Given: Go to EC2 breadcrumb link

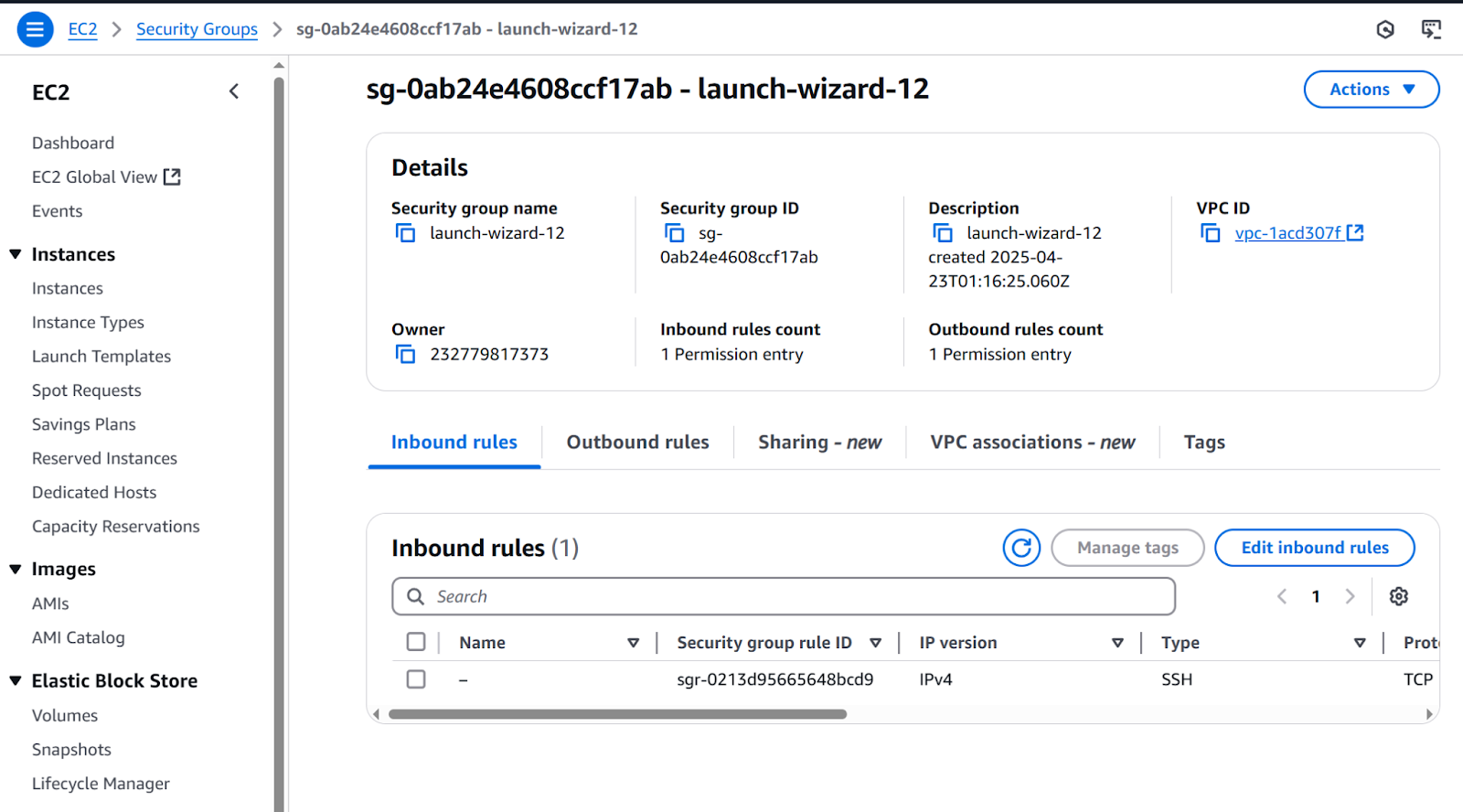Looking at the screenshot, I should coord(82,29).
